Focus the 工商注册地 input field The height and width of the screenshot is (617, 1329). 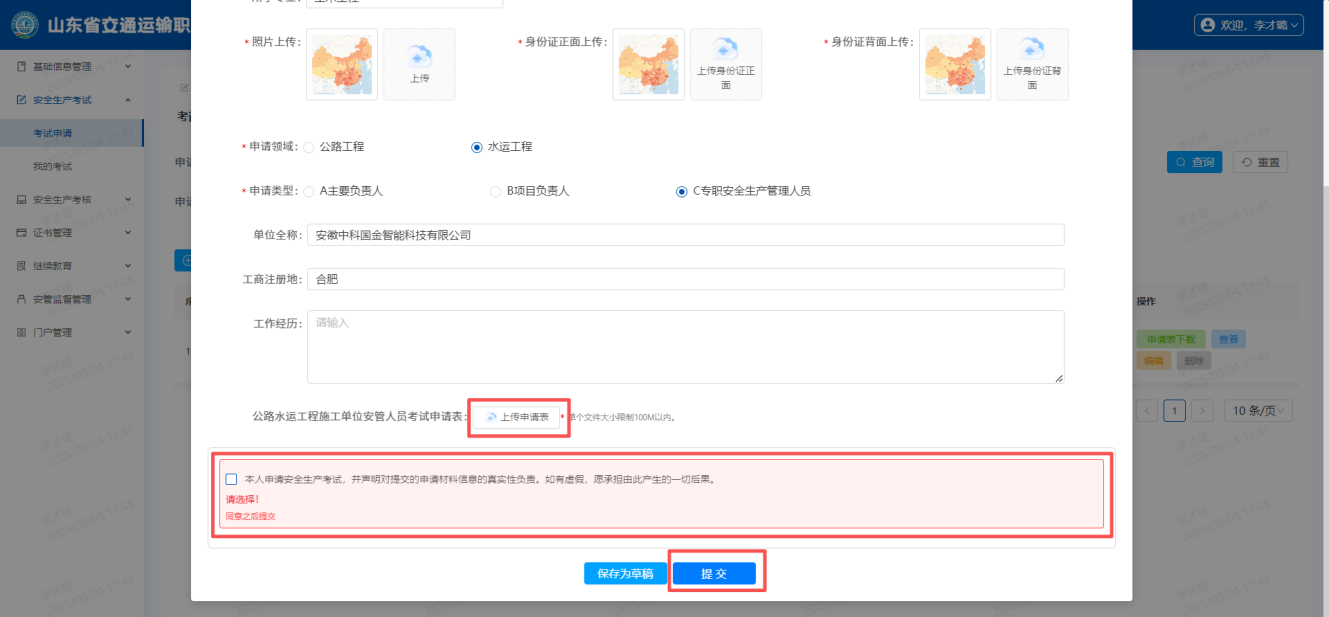point(685,279)
